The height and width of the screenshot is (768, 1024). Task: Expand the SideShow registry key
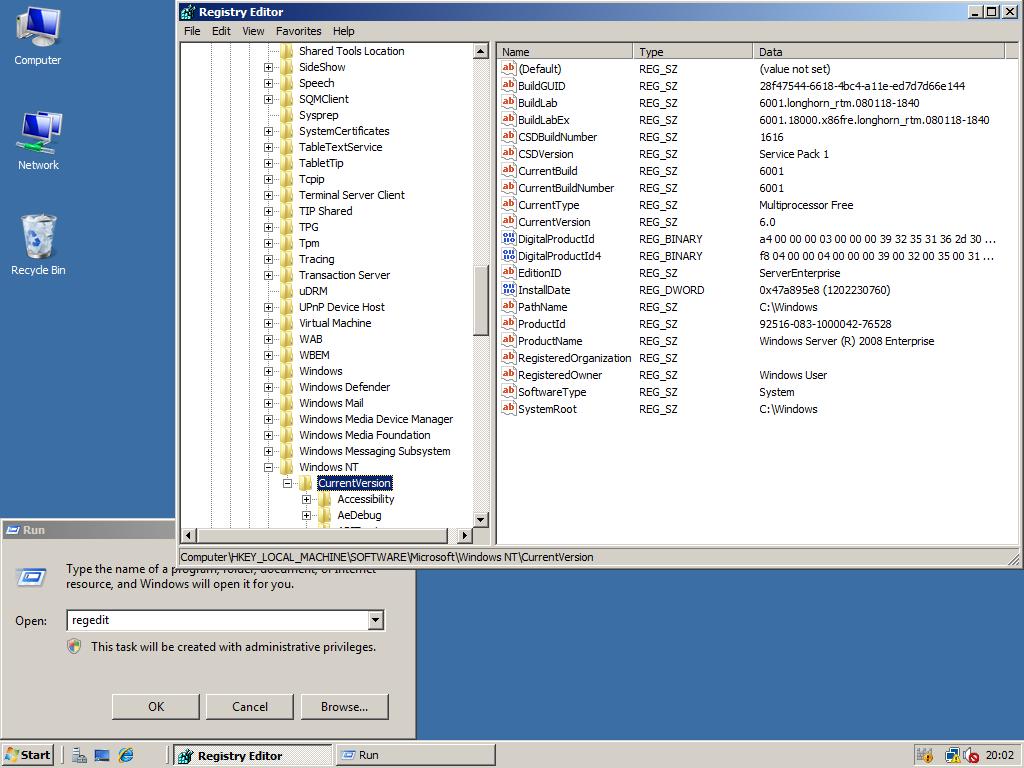[x=268, y=67]
